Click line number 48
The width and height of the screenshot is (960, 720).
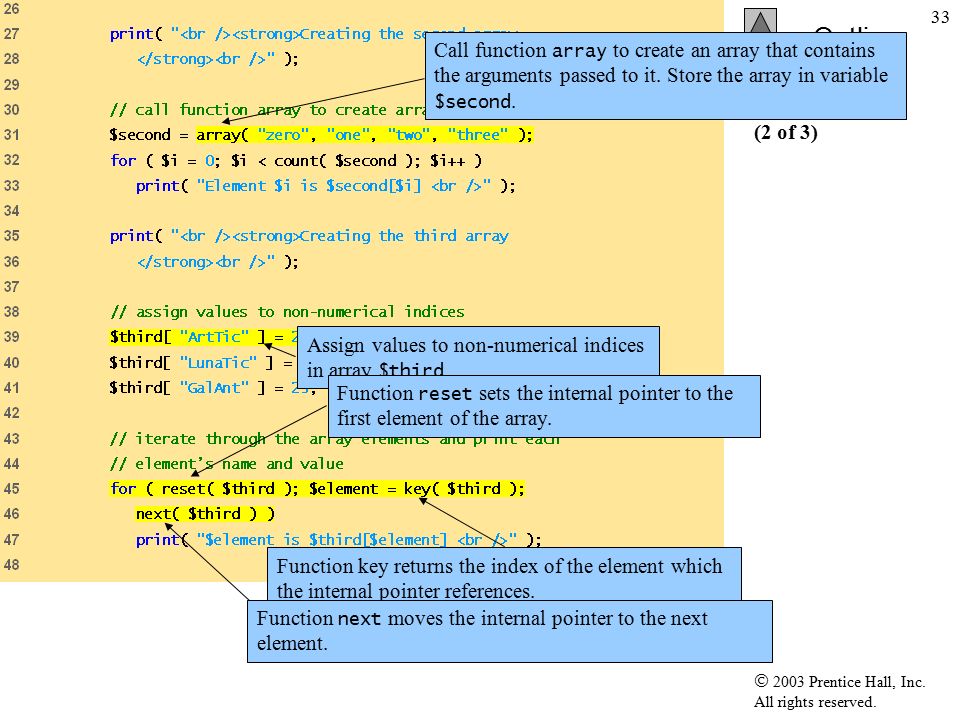pos(11,564)
